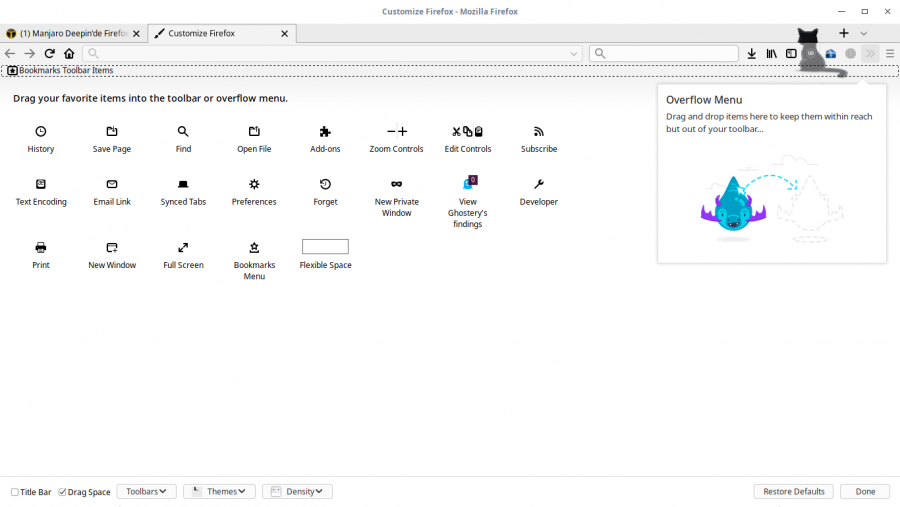The height and width of the screenshot is (507, 900).
Task: Click the View Ghostery's findings icon
Action: click(470, 183)
